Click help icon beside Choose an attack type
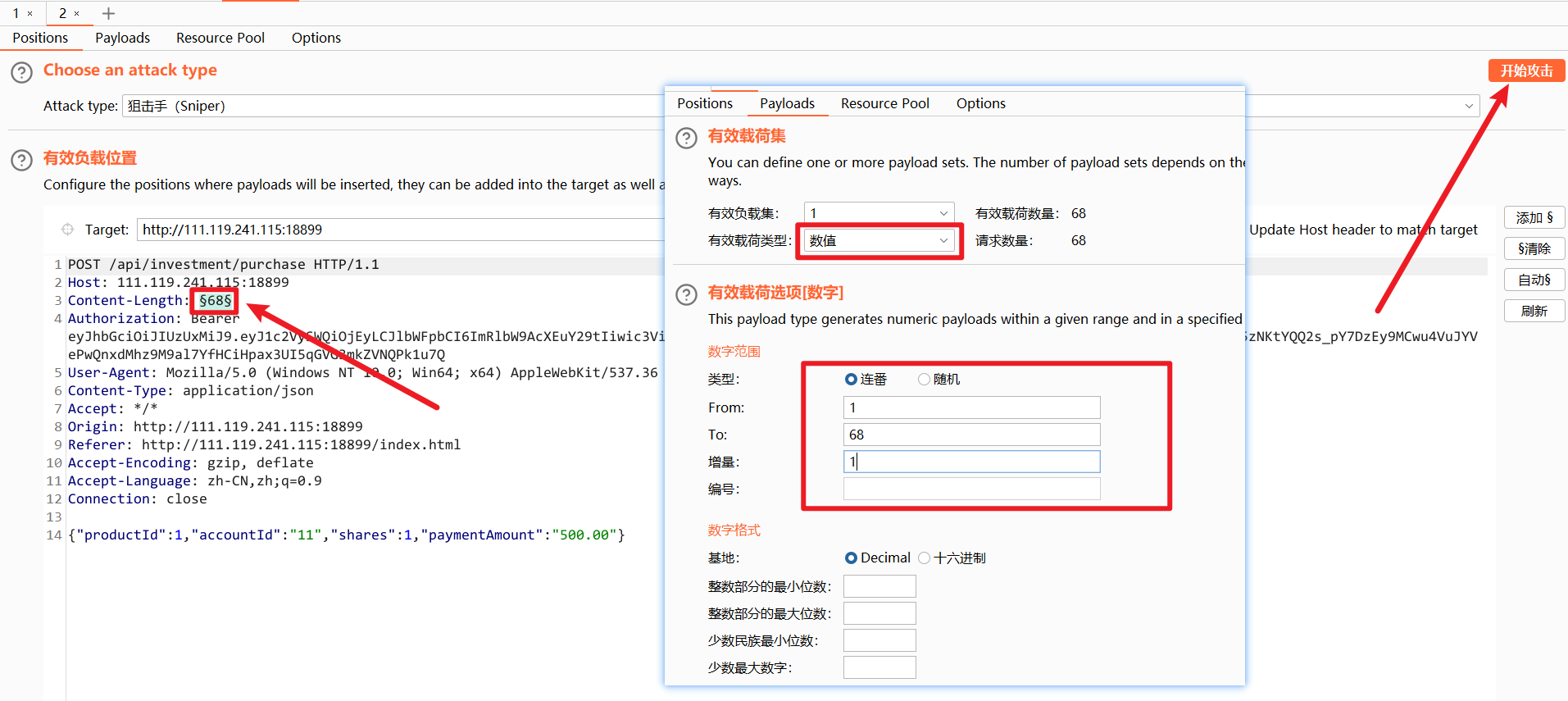This screenshot has width=1568, height=701. (x=21, y=72)
